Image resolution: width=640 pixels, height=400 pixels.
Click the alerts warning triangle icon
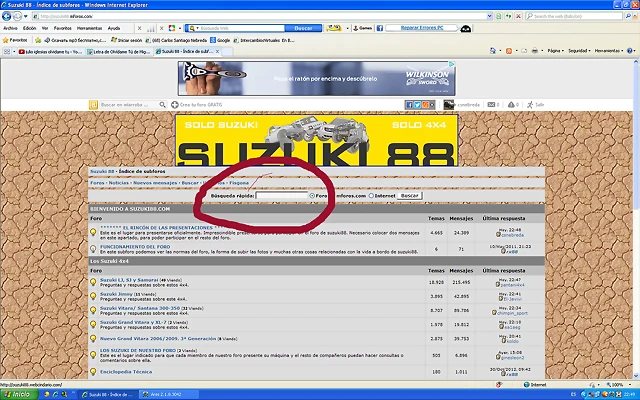pos(511,105)
